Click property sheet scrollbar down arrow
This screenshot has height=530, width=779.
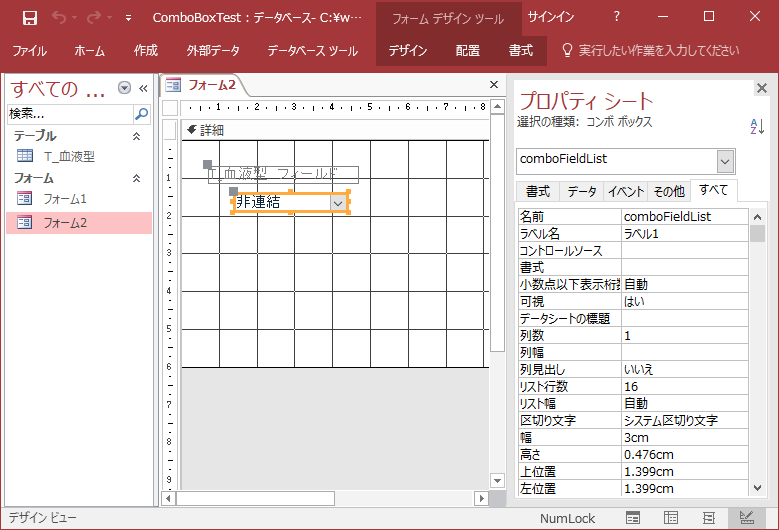tap(757, 488)
